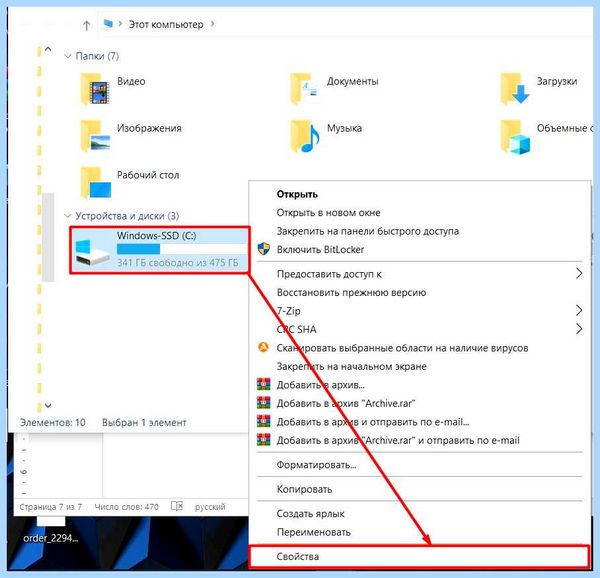Click "Элементов: 10" in status bar
The height and width of the screenshot is (578, 600).
click(x=52, y=423)
